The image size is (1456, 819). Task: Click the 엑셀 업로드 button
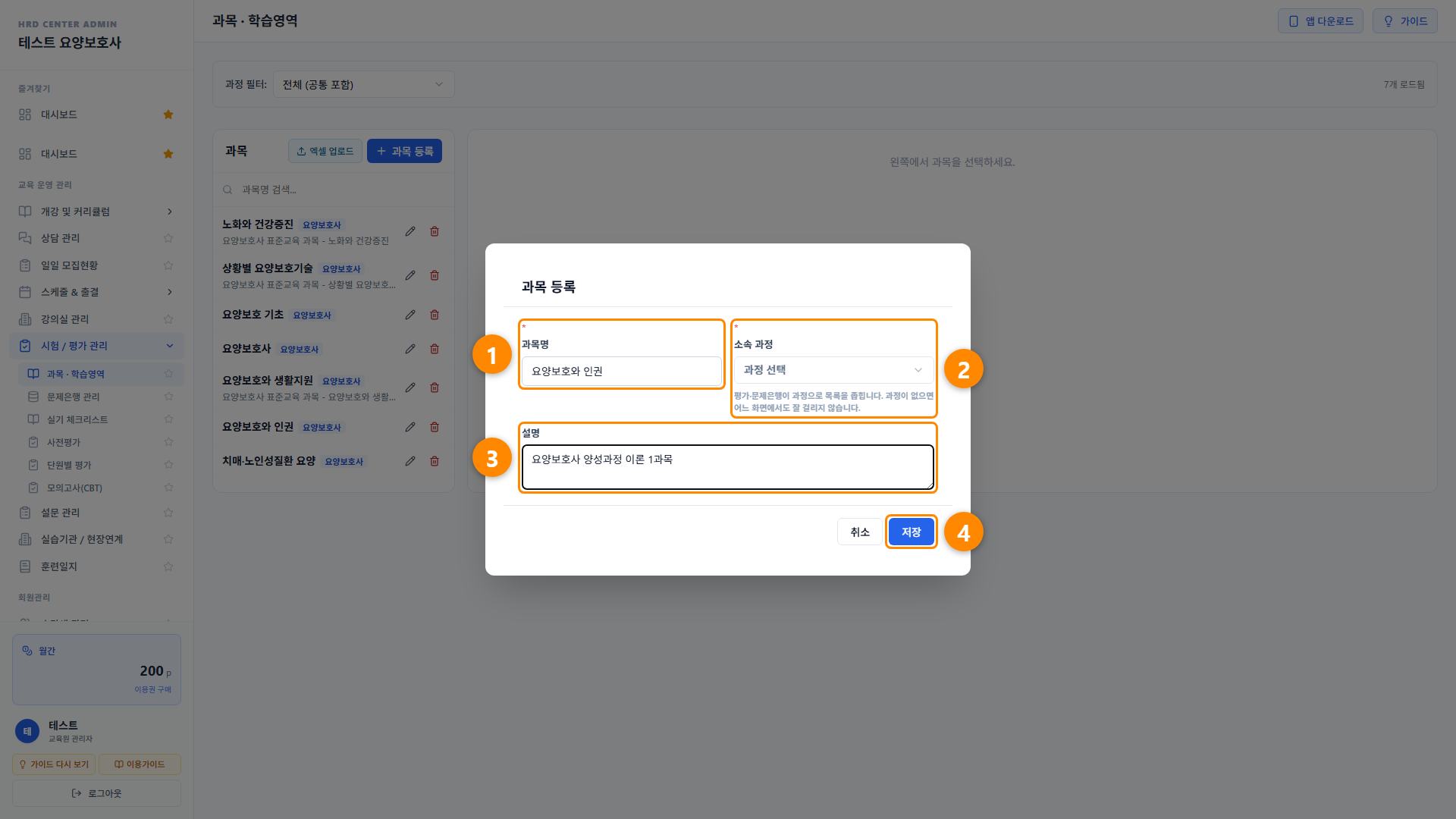[x=325, y=151]
